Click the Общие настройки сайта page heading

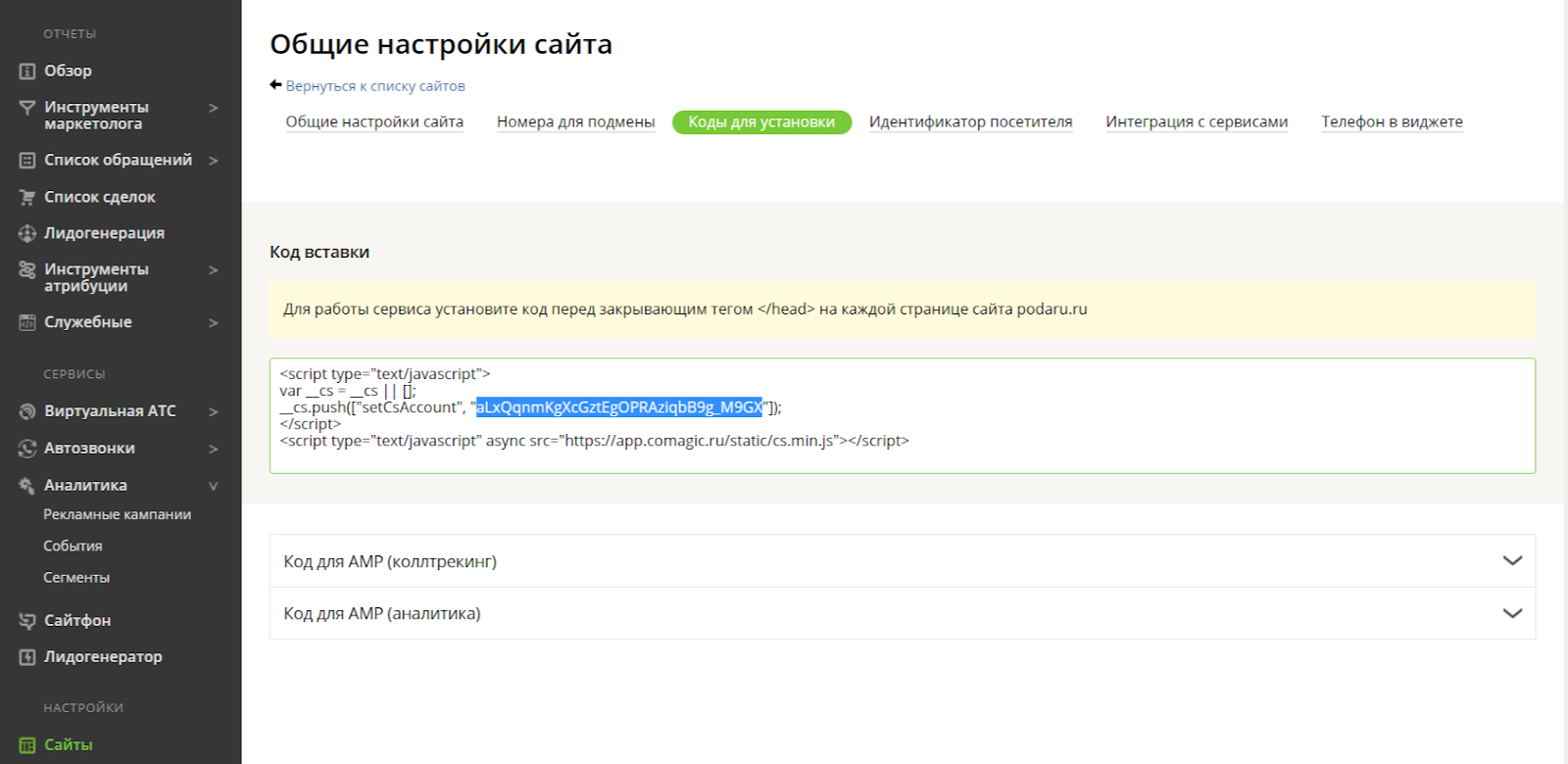[441, 44]
